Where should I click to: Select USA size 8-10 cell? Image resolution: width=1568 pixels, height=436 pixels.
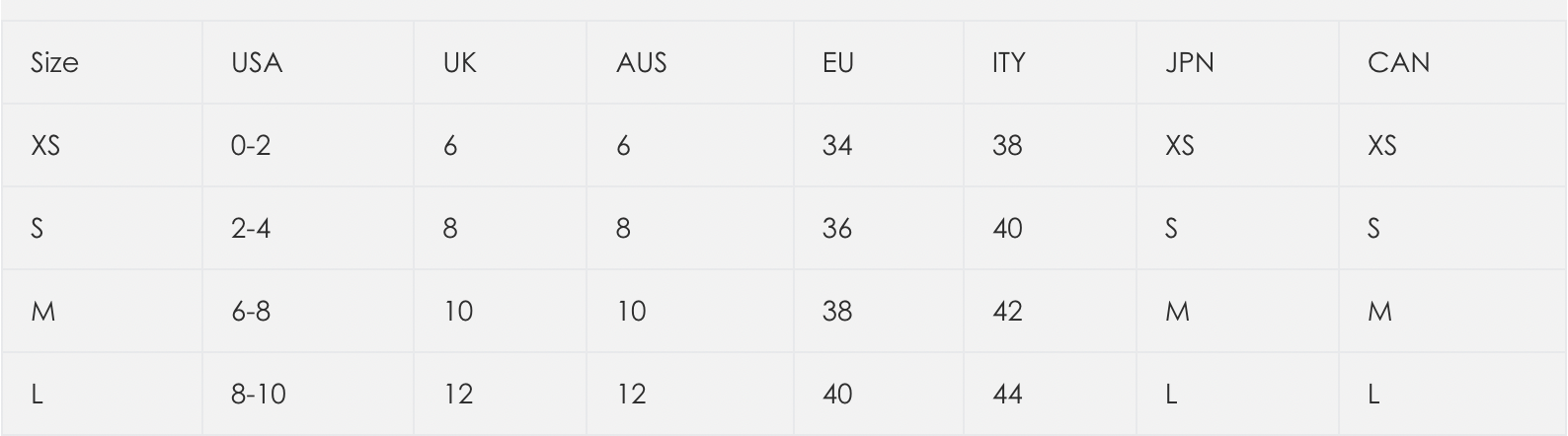tap(259, 395)
